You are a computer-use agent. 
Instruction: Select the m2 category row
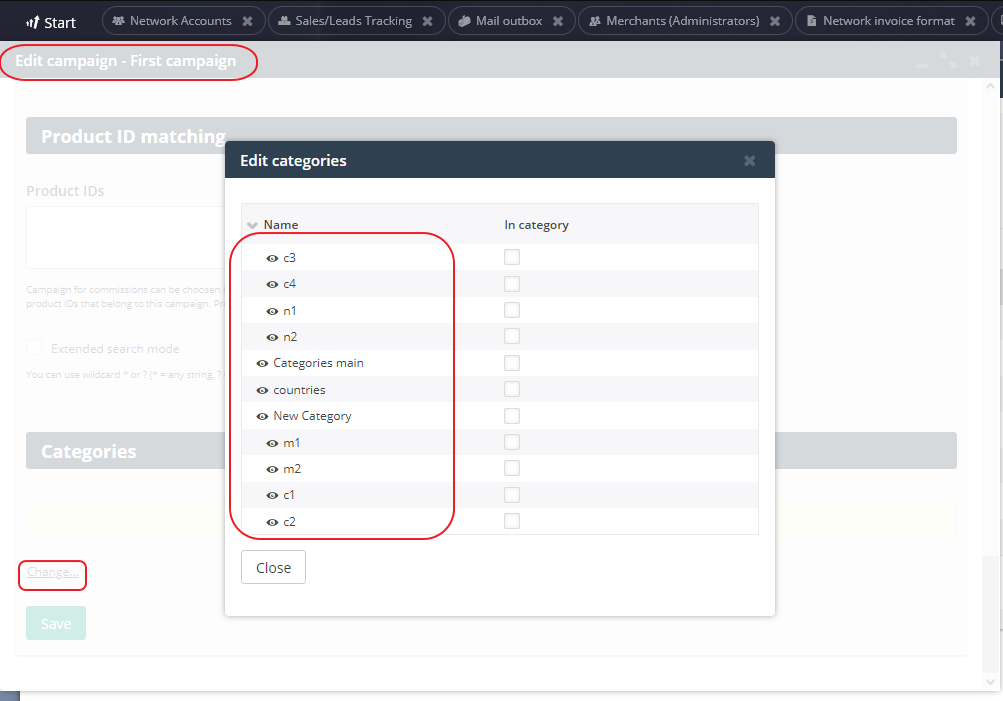click(292, 469)
